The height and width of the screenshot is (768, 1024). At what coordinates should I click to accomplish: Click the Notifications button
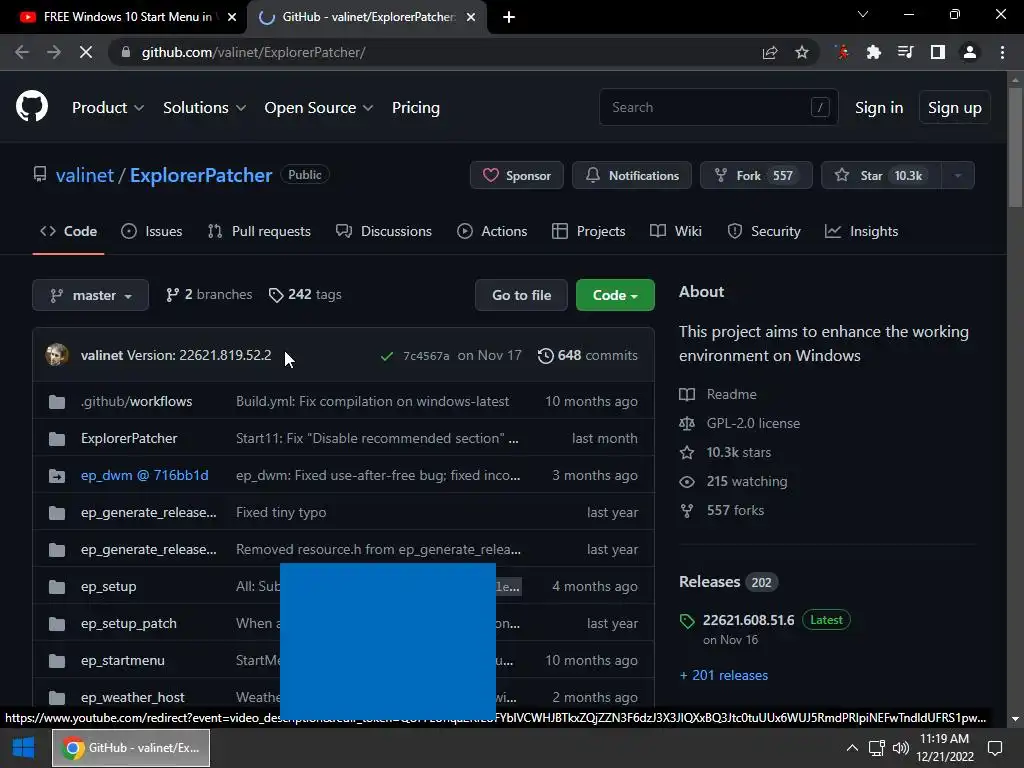pyautogui.click(x=632, y=176)
